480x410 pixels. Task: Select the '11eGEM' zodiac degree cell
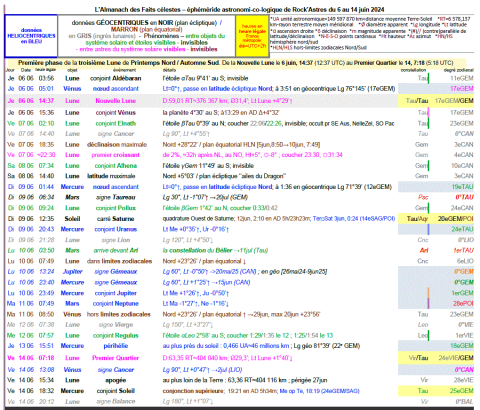click(x=462, y=78)
